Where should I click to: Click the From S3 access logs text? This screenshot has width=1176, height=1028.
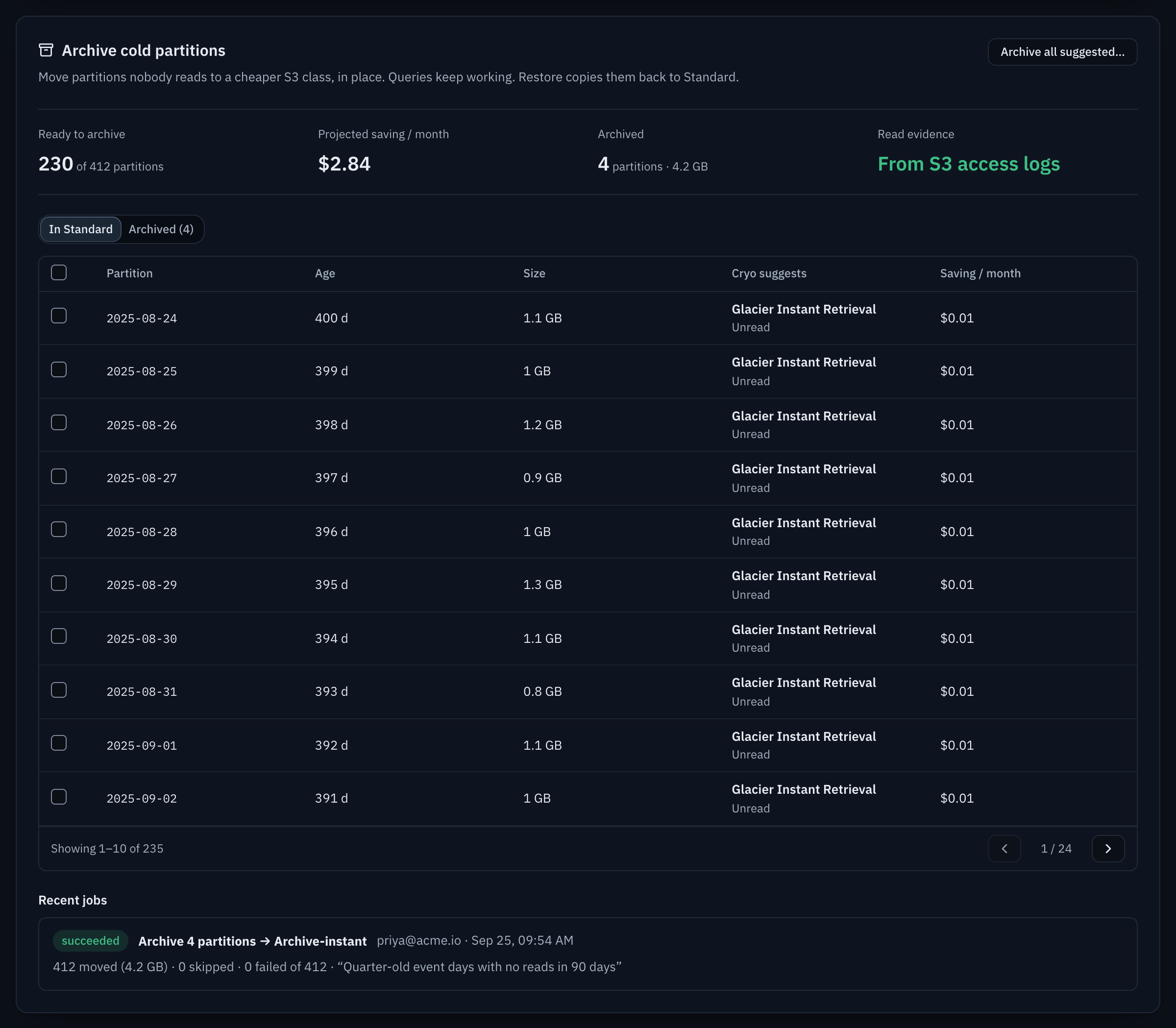point(968,164)
